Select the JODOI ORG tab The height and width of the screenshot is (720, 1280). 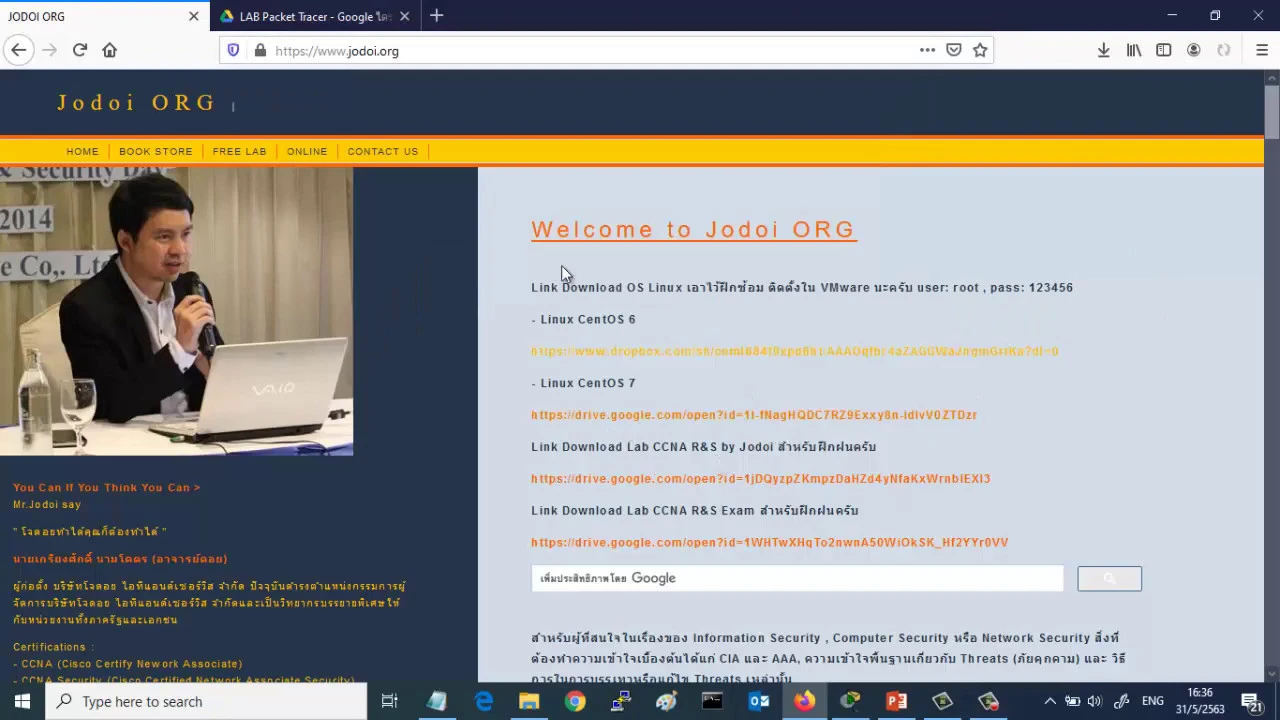point(104,16)
